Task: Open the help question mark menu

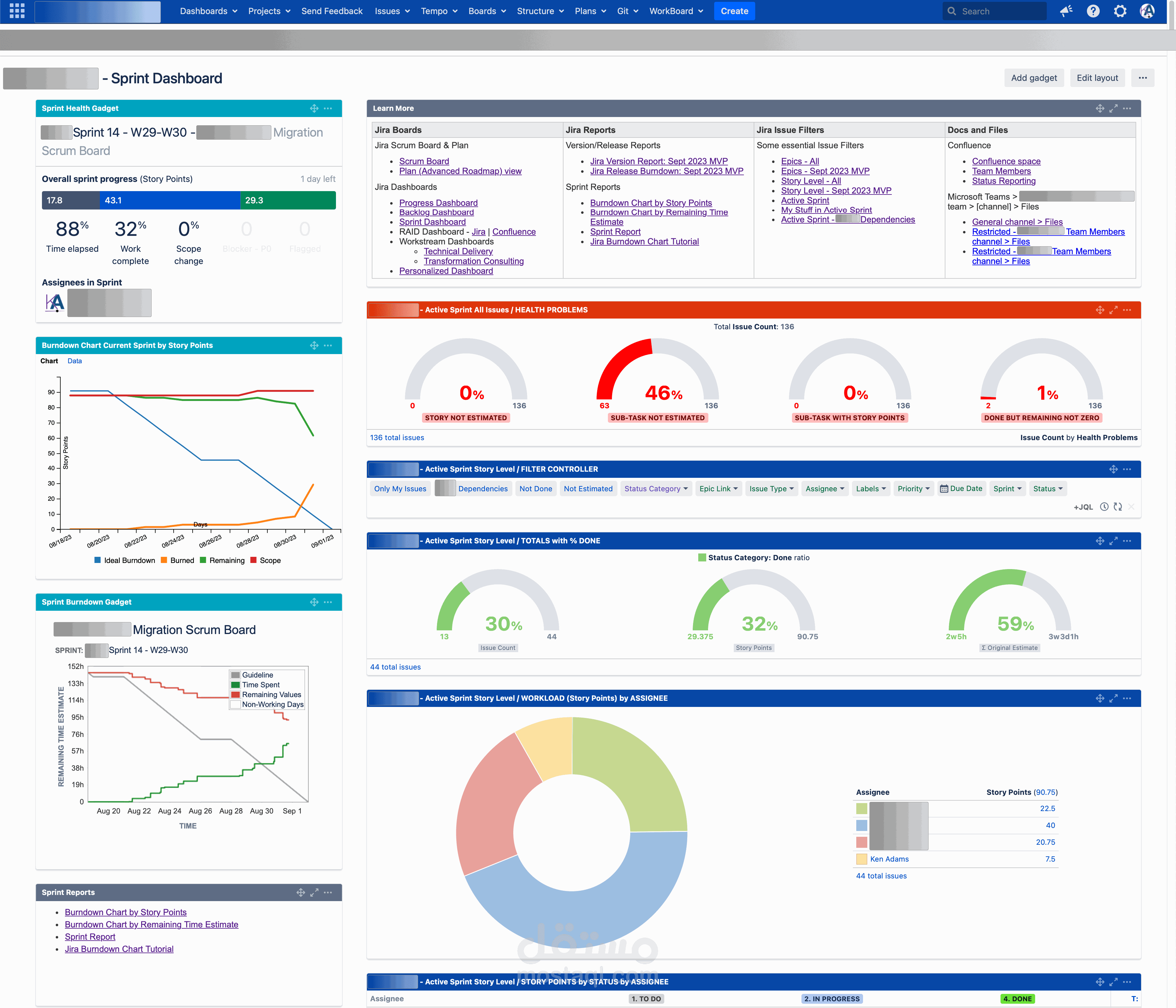Action: tap(1093, 11)
